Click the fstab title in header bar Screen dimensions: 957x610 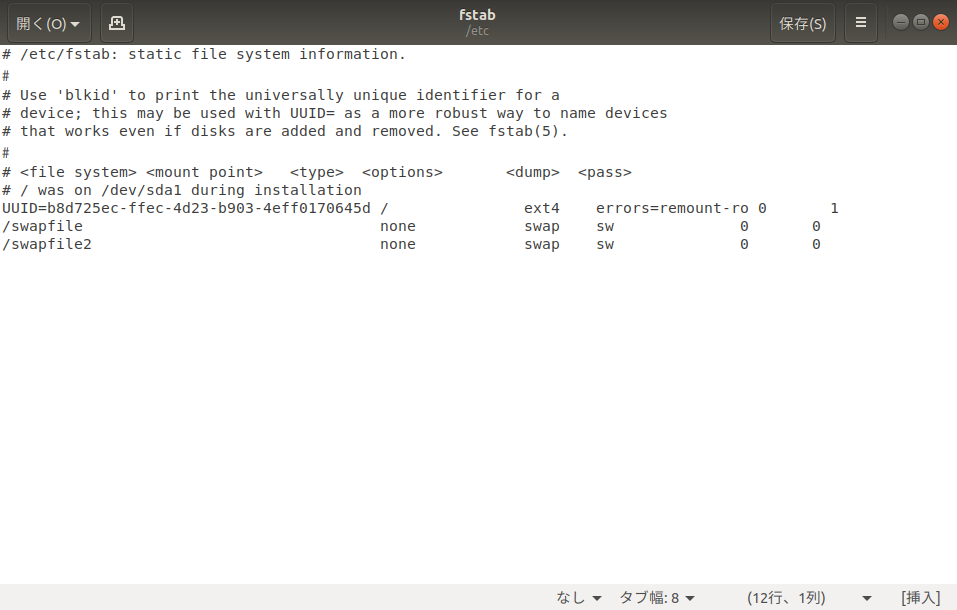pos(477,14)
